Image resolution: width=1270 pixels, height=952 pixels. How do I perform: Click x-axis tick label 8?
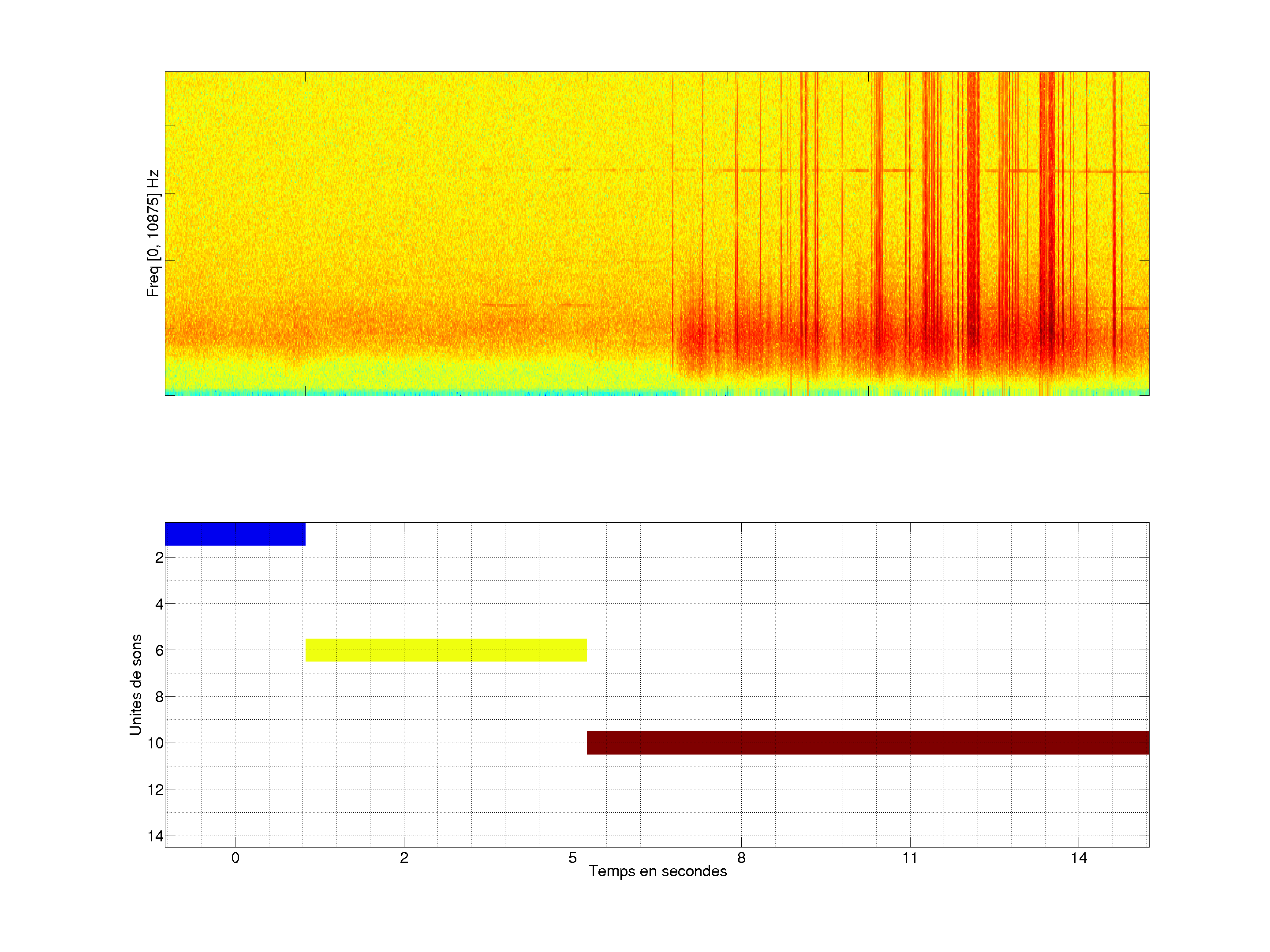click(x=741, y=858)
